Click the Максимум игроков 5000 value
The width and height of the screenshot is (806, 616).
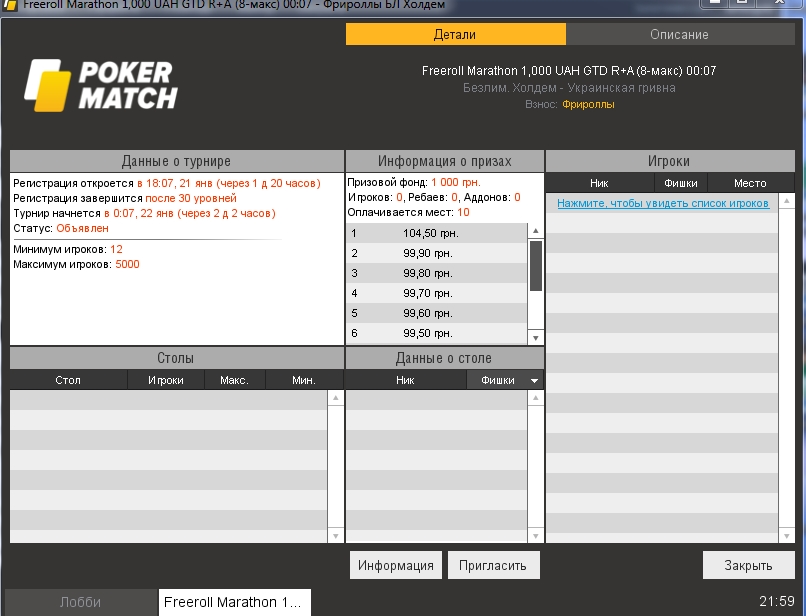(127, 265)
